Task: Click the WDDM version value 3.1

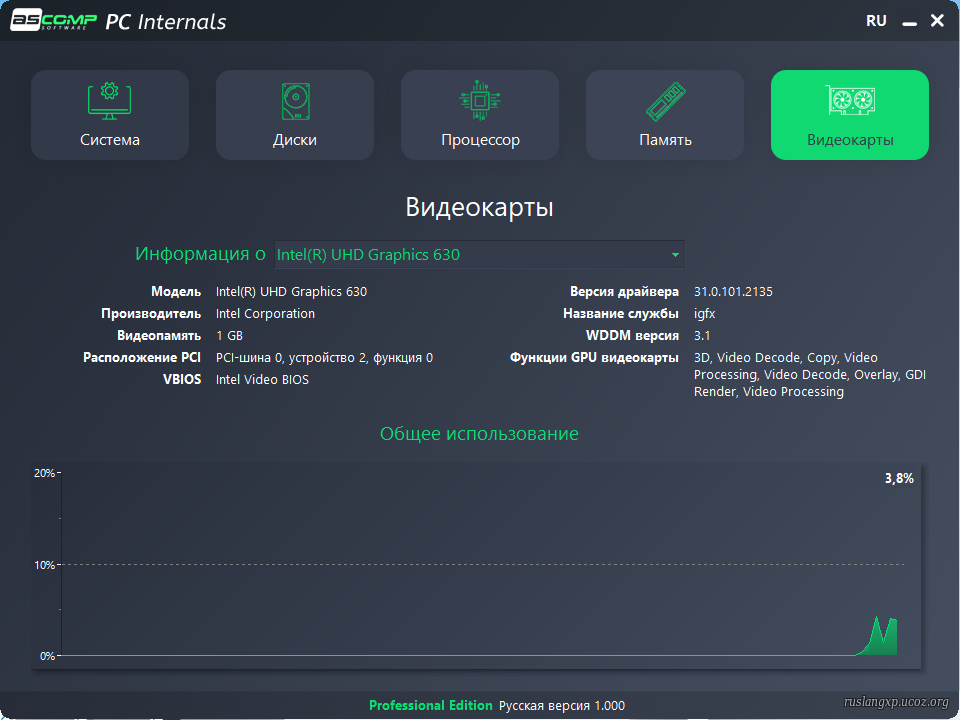Action: pyautogui.click(x=702, y=336)
